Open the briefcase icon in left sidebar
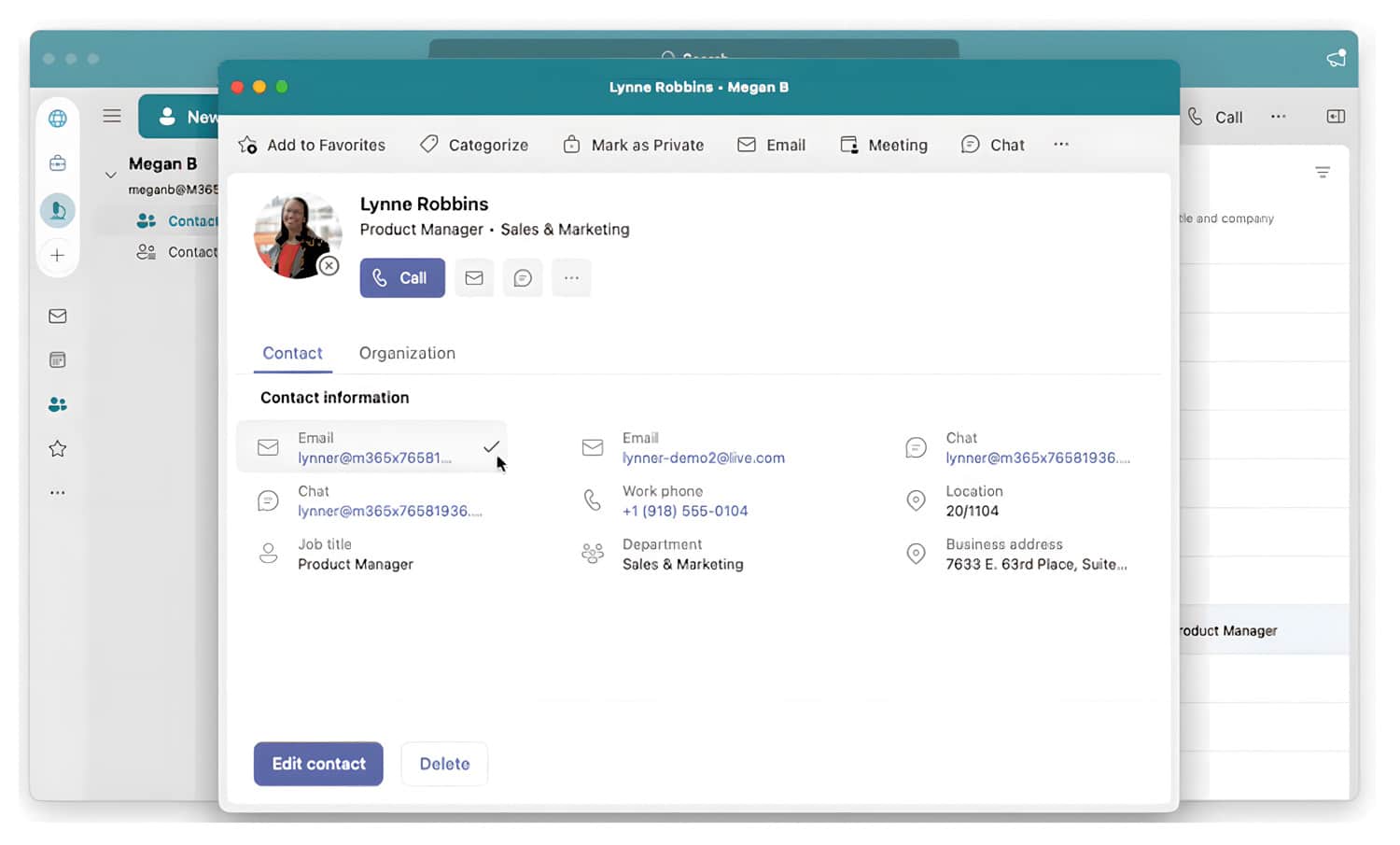The width and height of the screenshot is (1400, 845). [58, 163]
